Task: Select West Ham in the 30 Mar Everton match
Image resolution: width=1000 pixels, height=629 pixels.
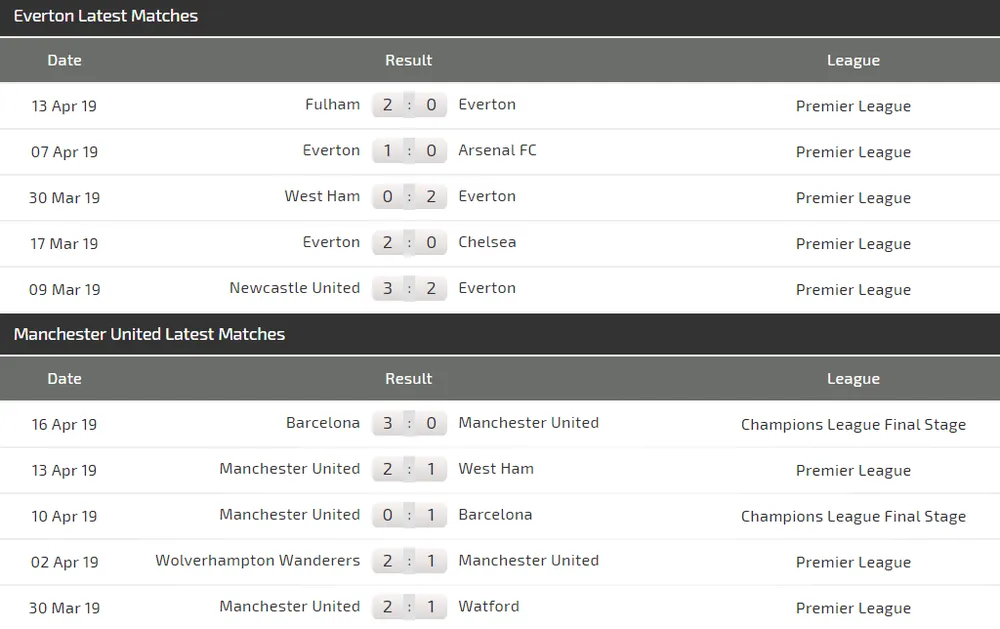Action: [322, 196]
